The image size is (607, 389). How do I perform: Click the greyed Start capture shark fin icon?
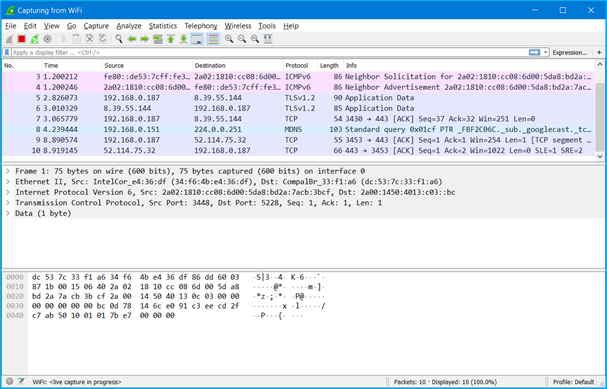point(9,39)
